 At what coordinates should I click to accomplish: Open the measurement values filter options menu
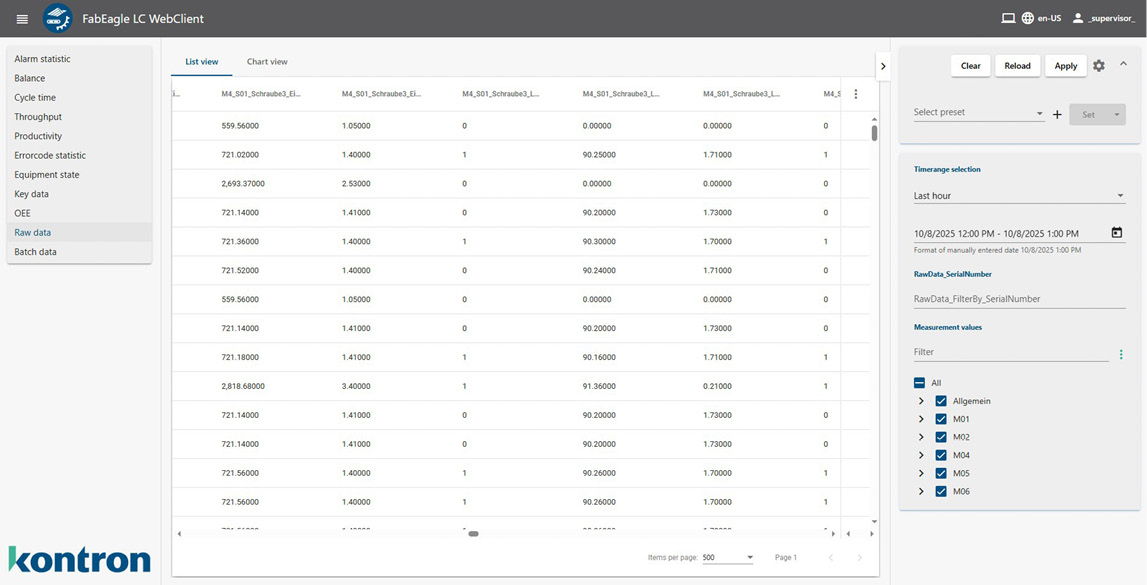point(1121,353)
